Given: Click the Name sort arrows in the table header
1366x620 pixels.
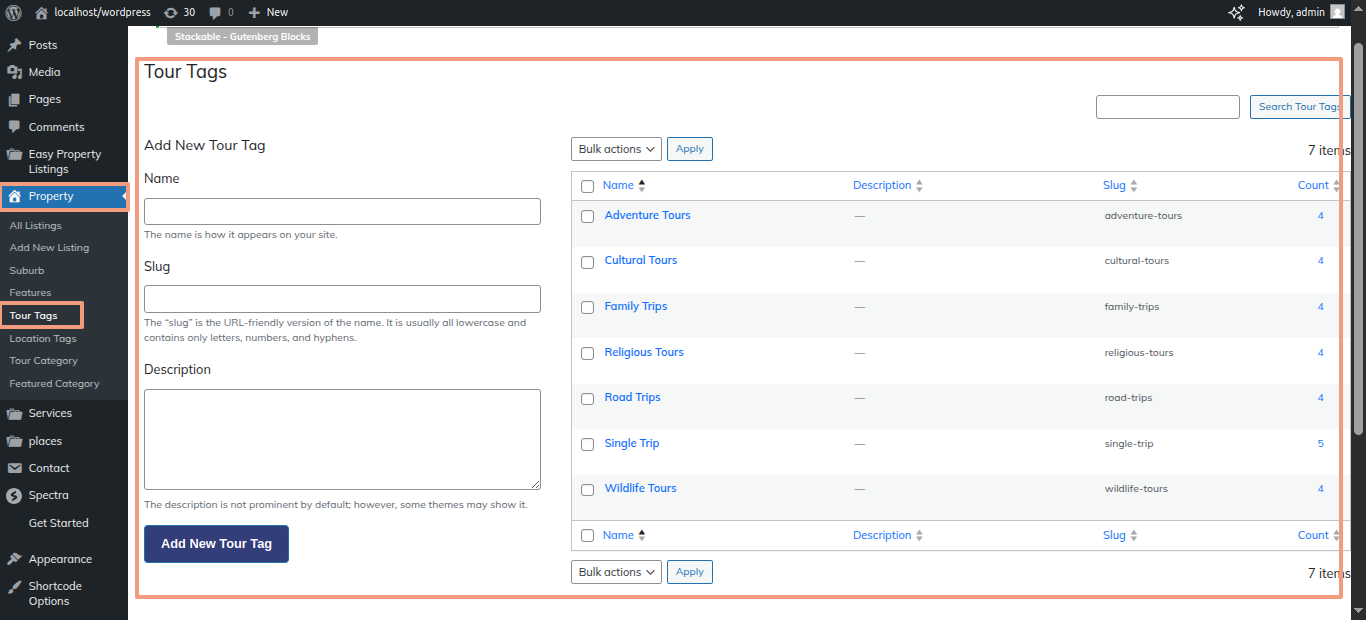Looking at the screenshot, I should [642, 185].
